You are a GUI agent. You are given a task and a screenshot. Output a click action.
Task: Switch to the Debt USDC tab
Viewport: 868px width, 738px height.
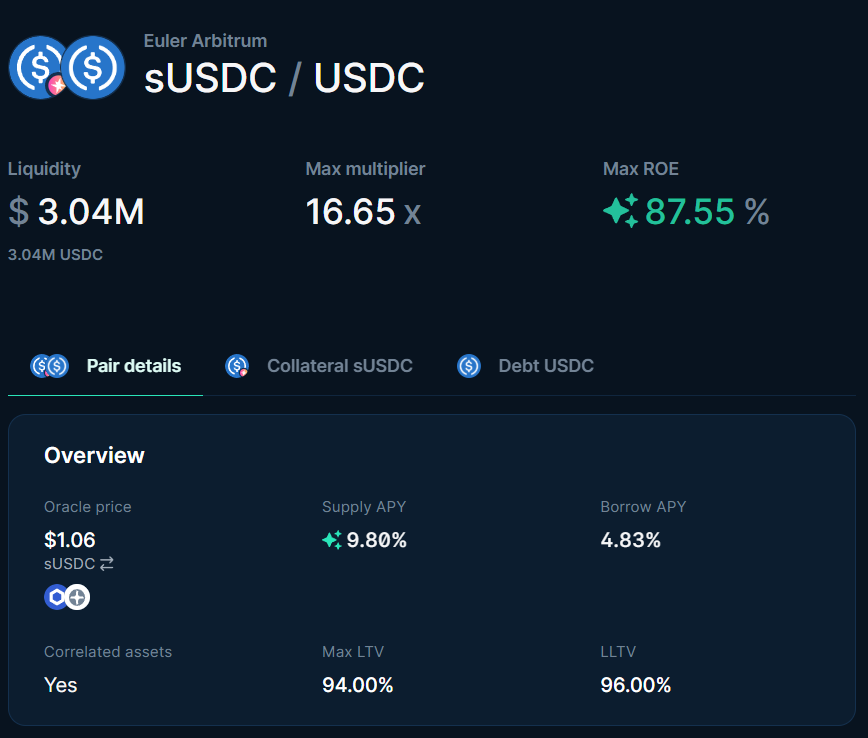[525, 366]
